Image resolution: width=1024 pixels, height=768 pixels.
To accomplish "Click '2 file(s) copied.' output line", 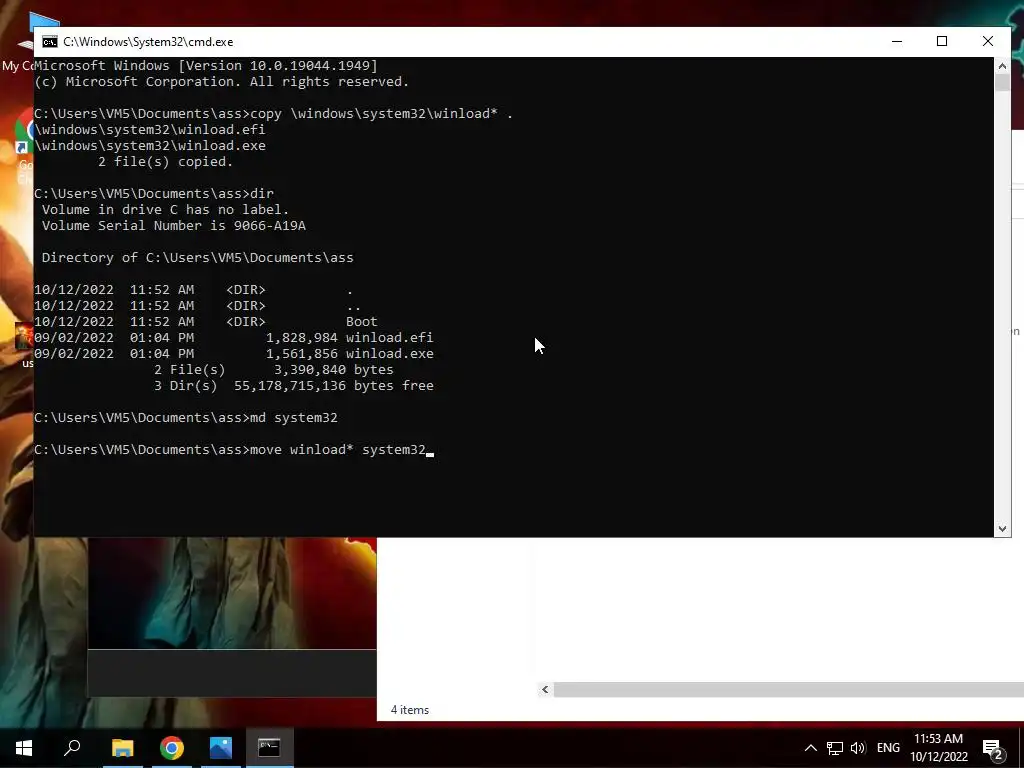I will click(x=165, y=161).
